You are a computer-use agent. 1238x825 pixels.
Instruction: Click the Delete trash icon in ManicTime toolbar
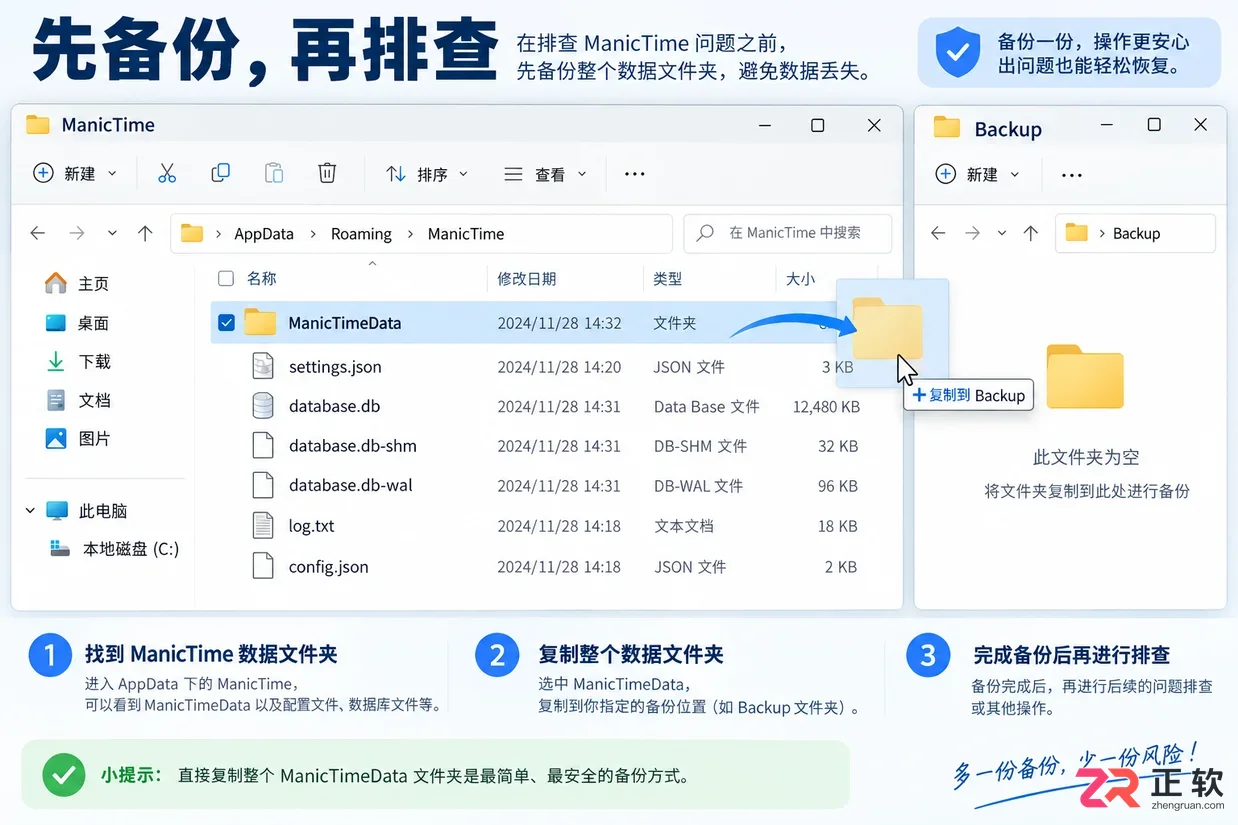pos(327,173)
